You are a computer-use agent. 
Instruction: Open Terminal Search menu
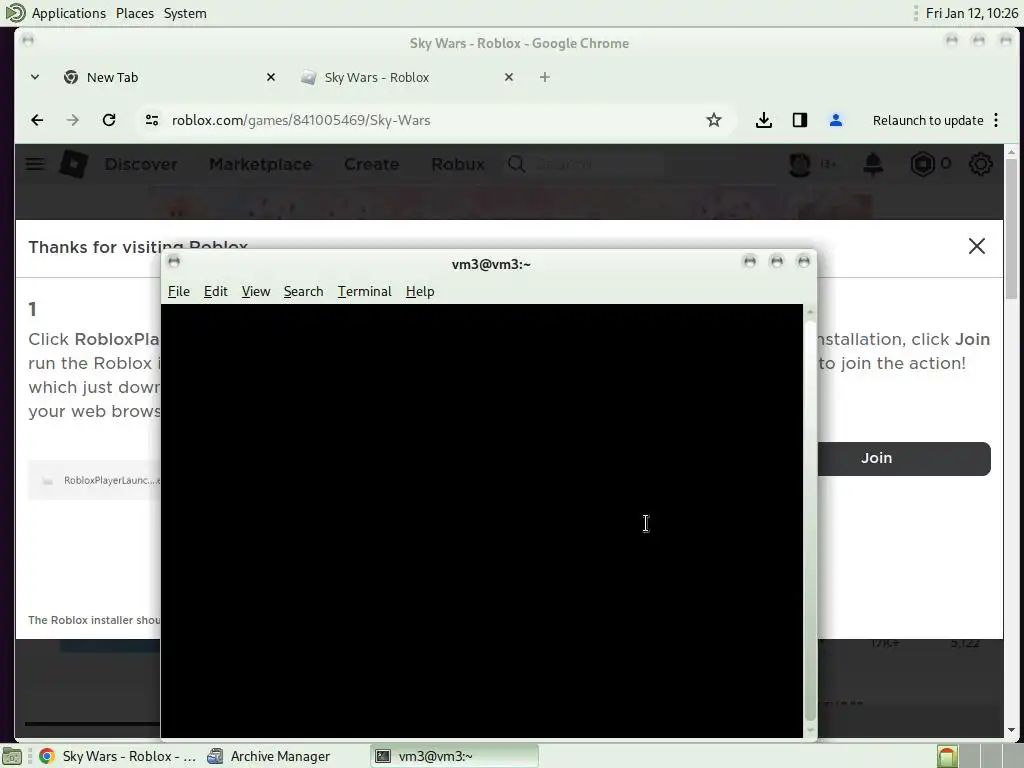pos(304,291)
